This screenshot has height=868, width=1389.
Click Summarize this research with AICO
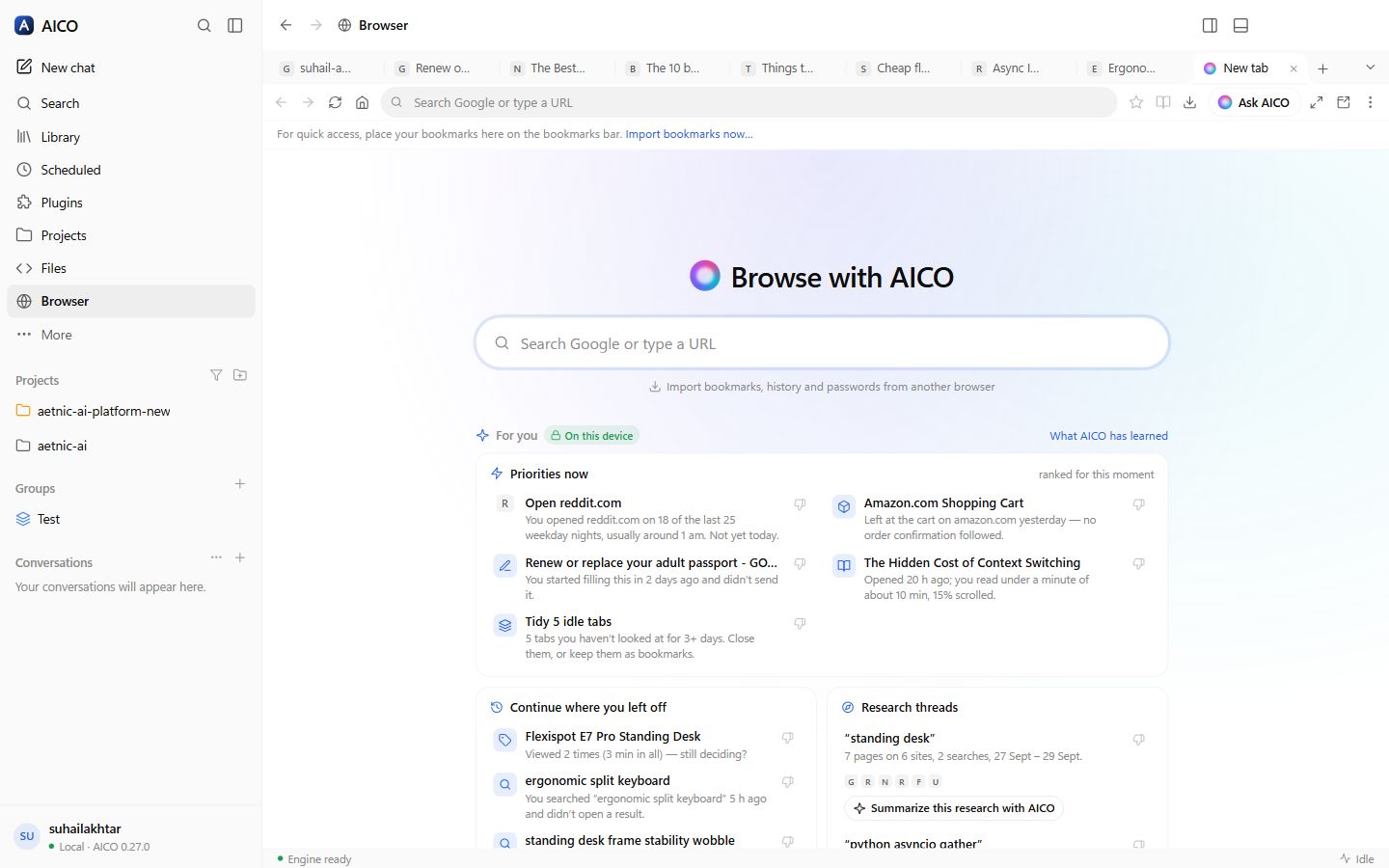click(953, 808)
